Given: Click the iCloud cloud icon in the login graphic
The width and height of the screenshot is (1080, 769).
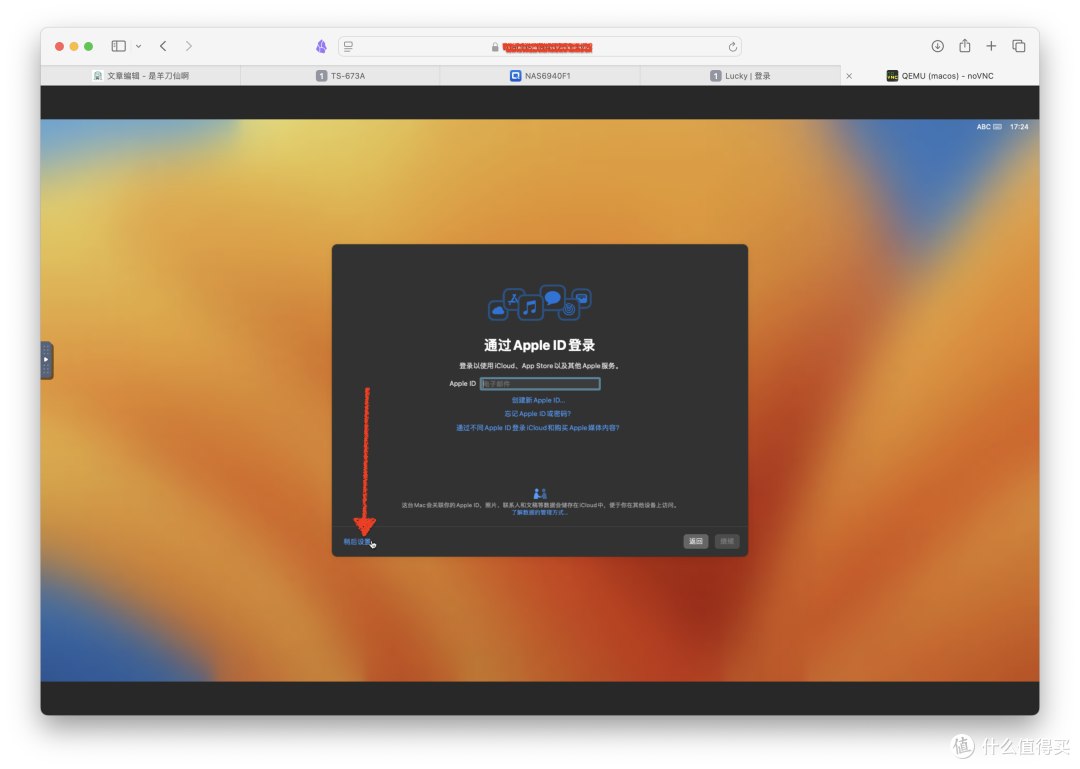Looking at the screenshot, I should [x=497, y=309].
